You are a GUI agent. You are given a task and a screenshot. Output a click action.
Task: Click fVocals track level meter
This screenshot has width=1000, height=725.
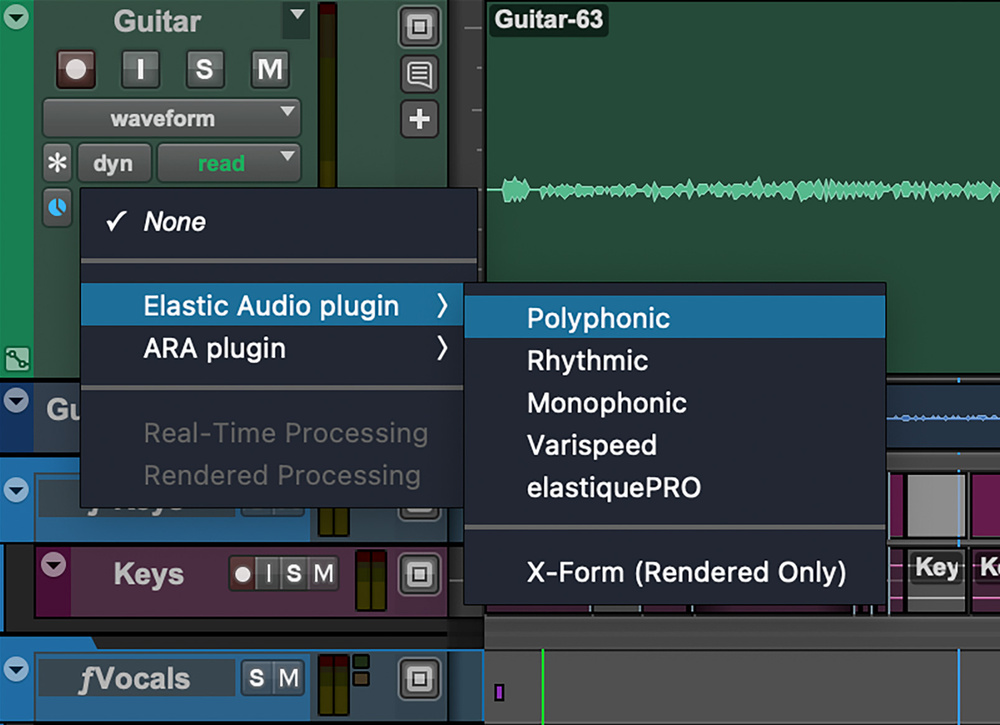pos(334,685)
